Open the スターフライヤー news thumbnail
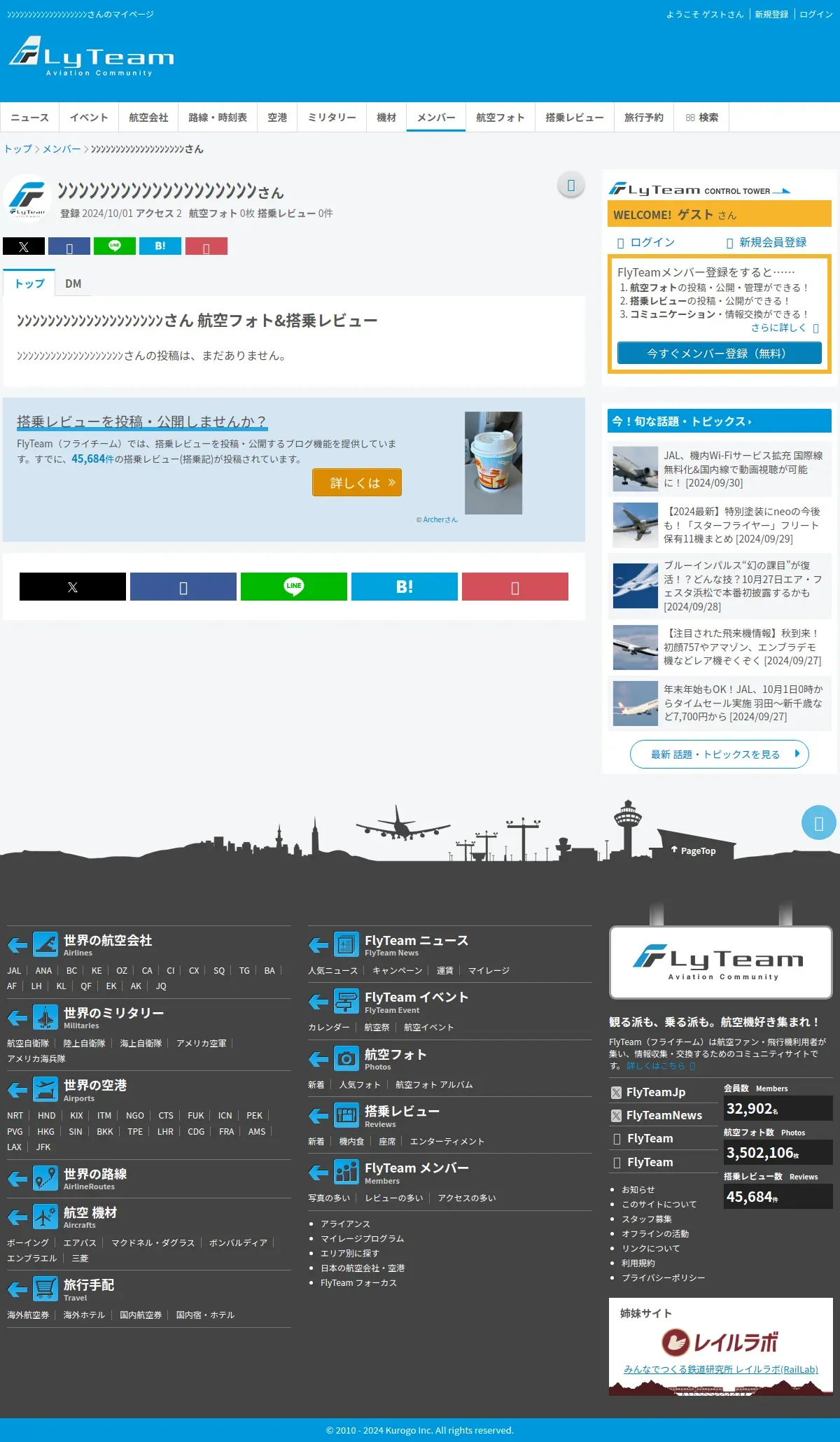The height and width of the screenshot is (1442, 840). pyautogui.click(x=636, y=525)
